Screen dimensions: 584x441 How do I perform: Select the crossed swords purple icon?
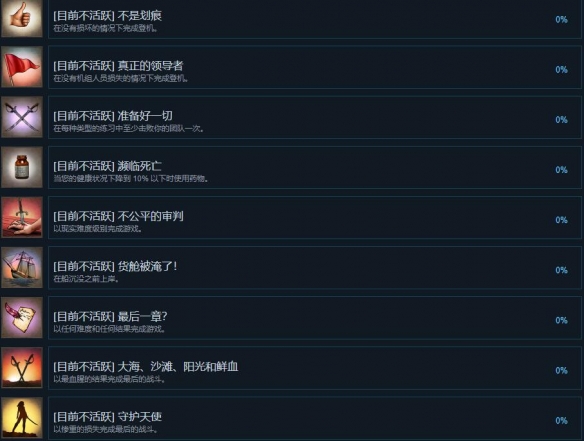(22, 117)
